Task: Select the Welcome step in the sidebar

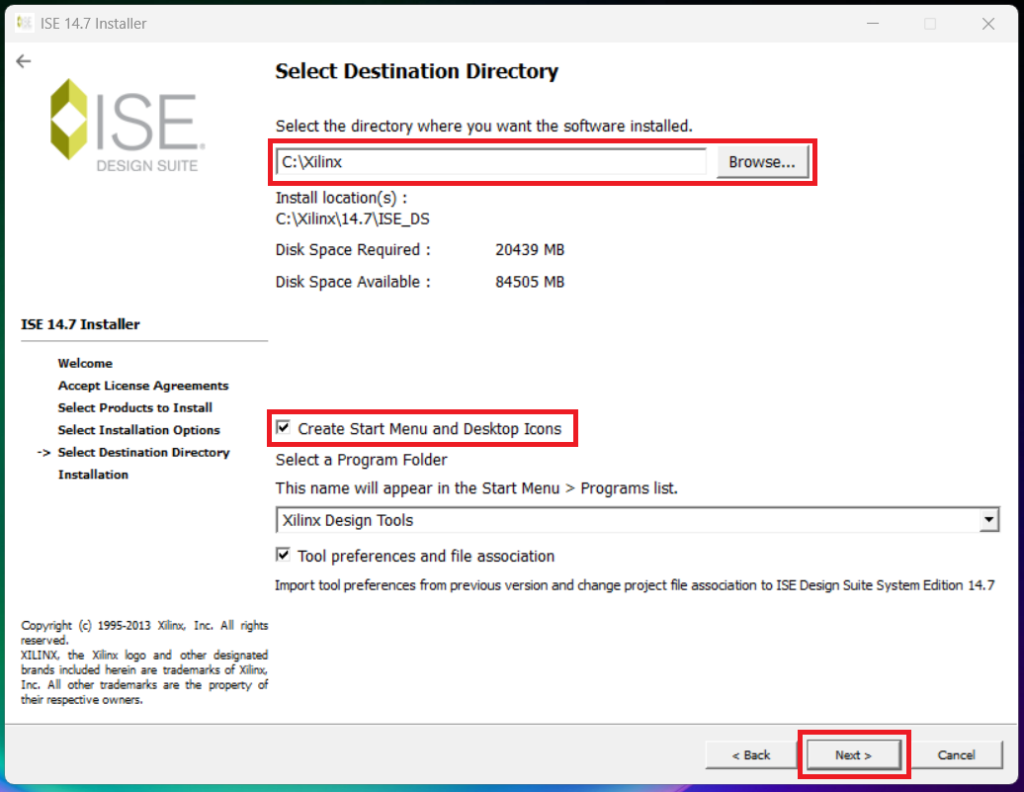Action: 85,363
